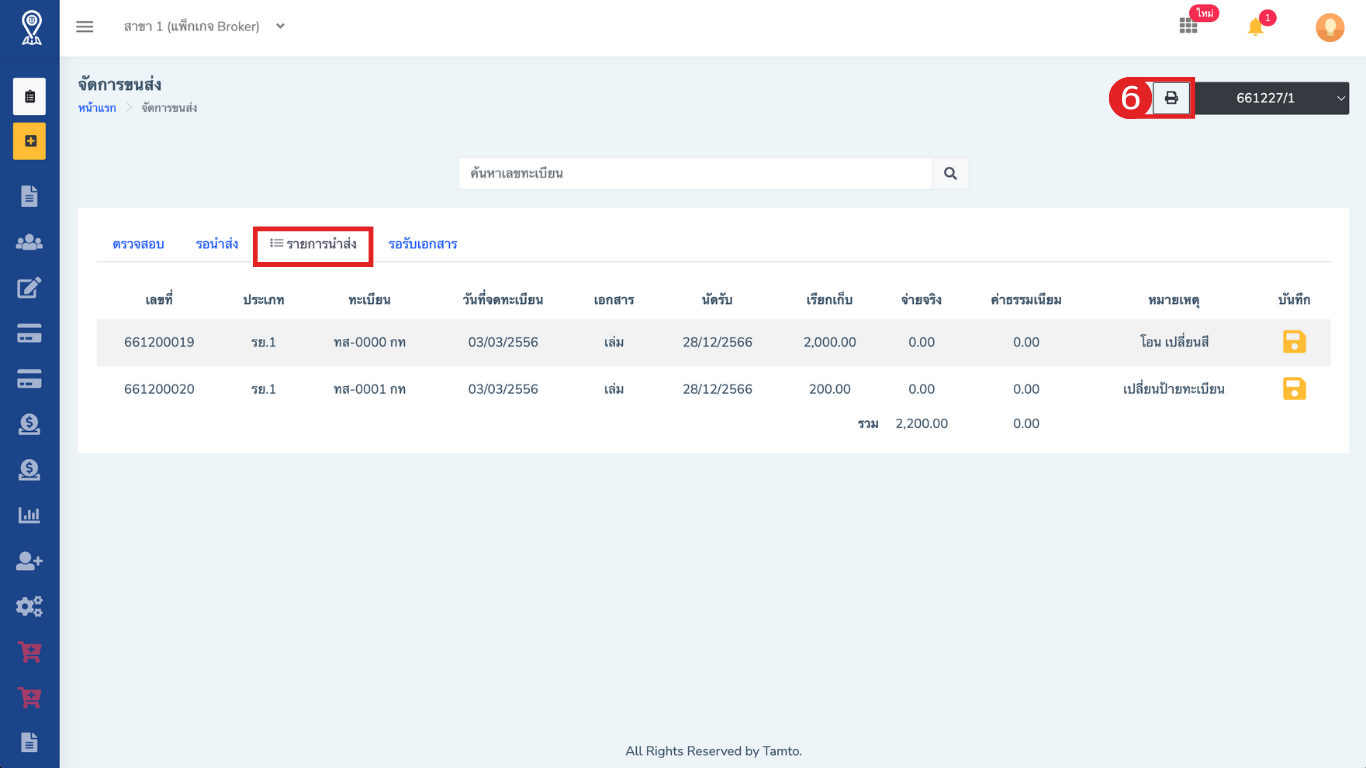Image resolution: width=1366 pixels, height=768 pixels.
Task: Click the โอน เปลี่ยนสี remark
Action: coord(1174,342)
